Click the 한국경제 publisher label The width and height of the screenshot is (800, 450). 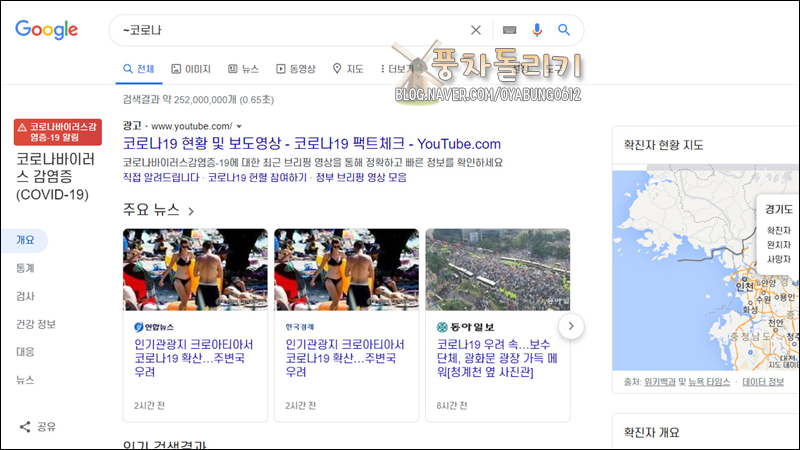(299, 327)
